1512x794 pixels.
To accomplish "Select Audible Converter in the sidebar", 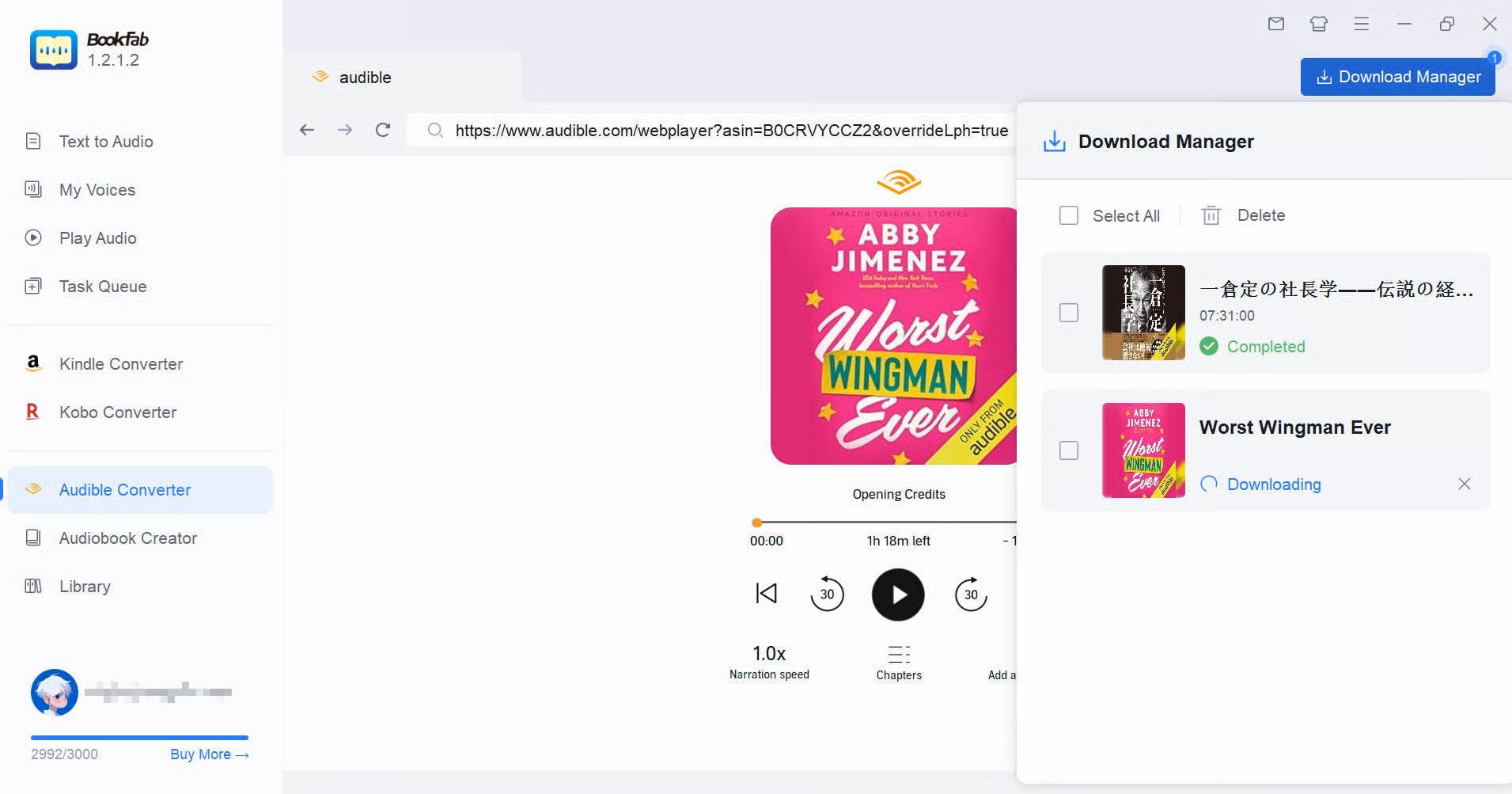I will [x=124, y=489].
